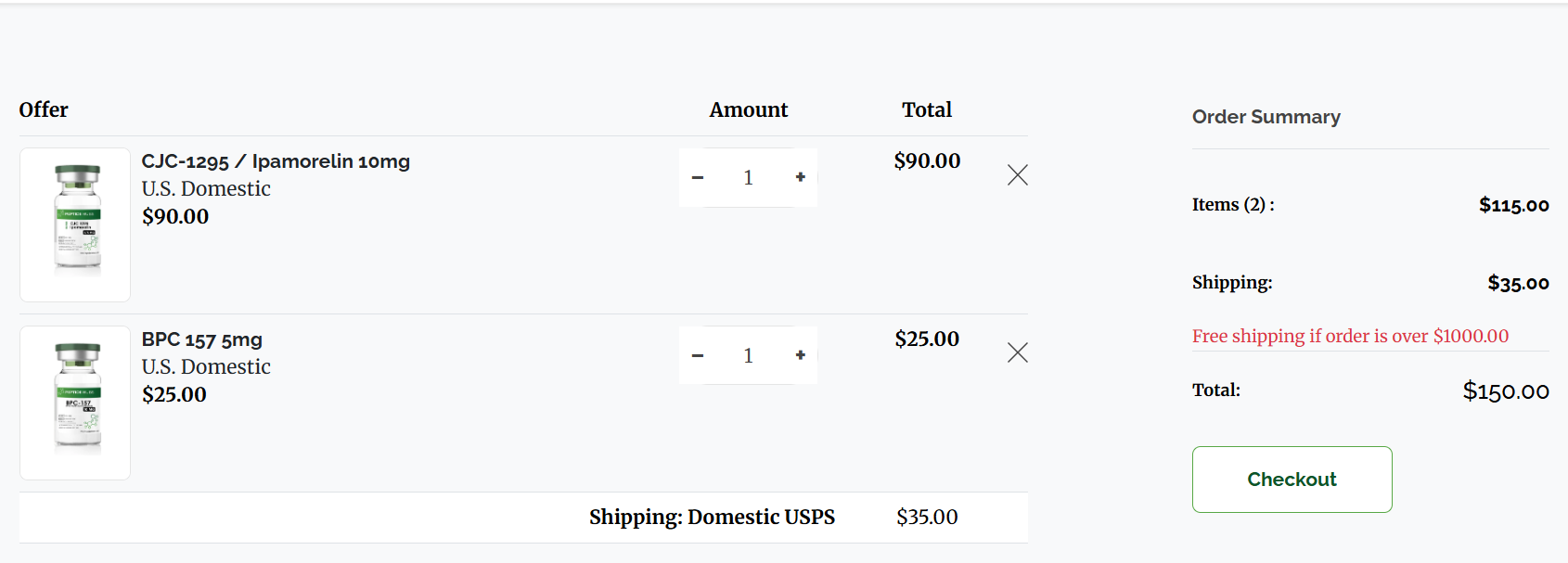This screenshot has height=563, width=1568.
Task: Remove CJC-1295 / Ipamorelin from cart
Action: (x=1018, y=175)
